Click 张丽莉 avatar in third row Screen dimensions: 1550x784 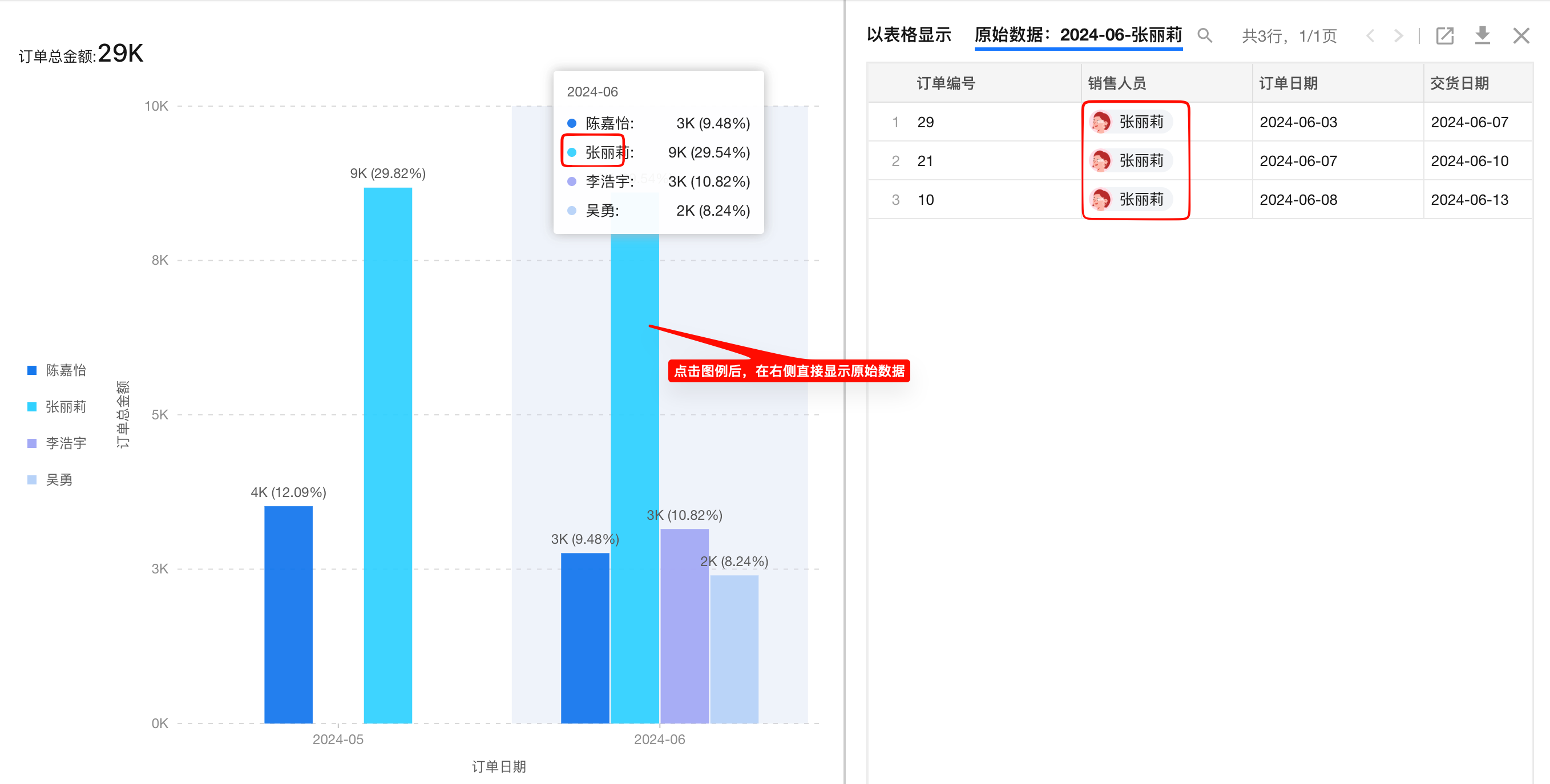point(1100,200)
